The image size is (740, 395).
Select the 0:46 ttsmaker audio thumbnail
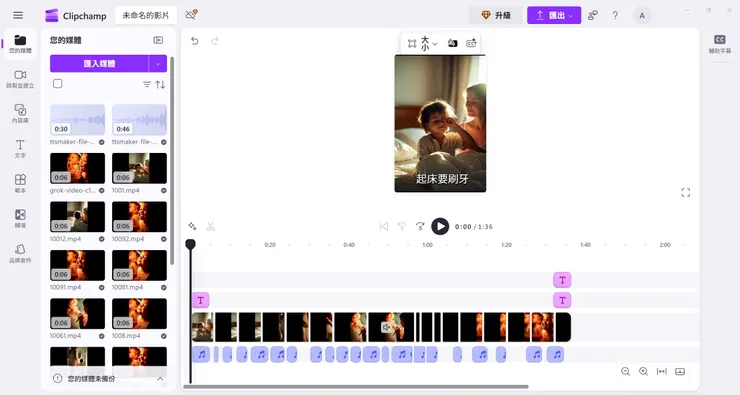tap(139, 120)
